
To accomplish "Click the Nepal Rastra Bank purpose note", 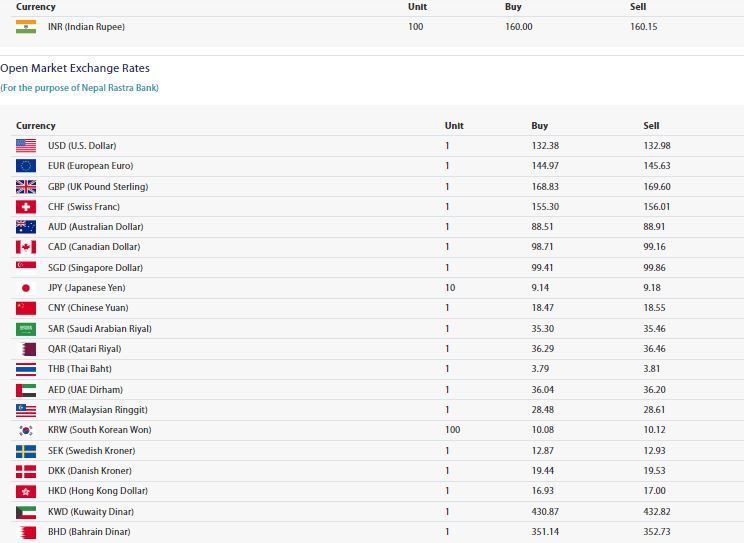I will pyautogui.click(x=79, y=88).
